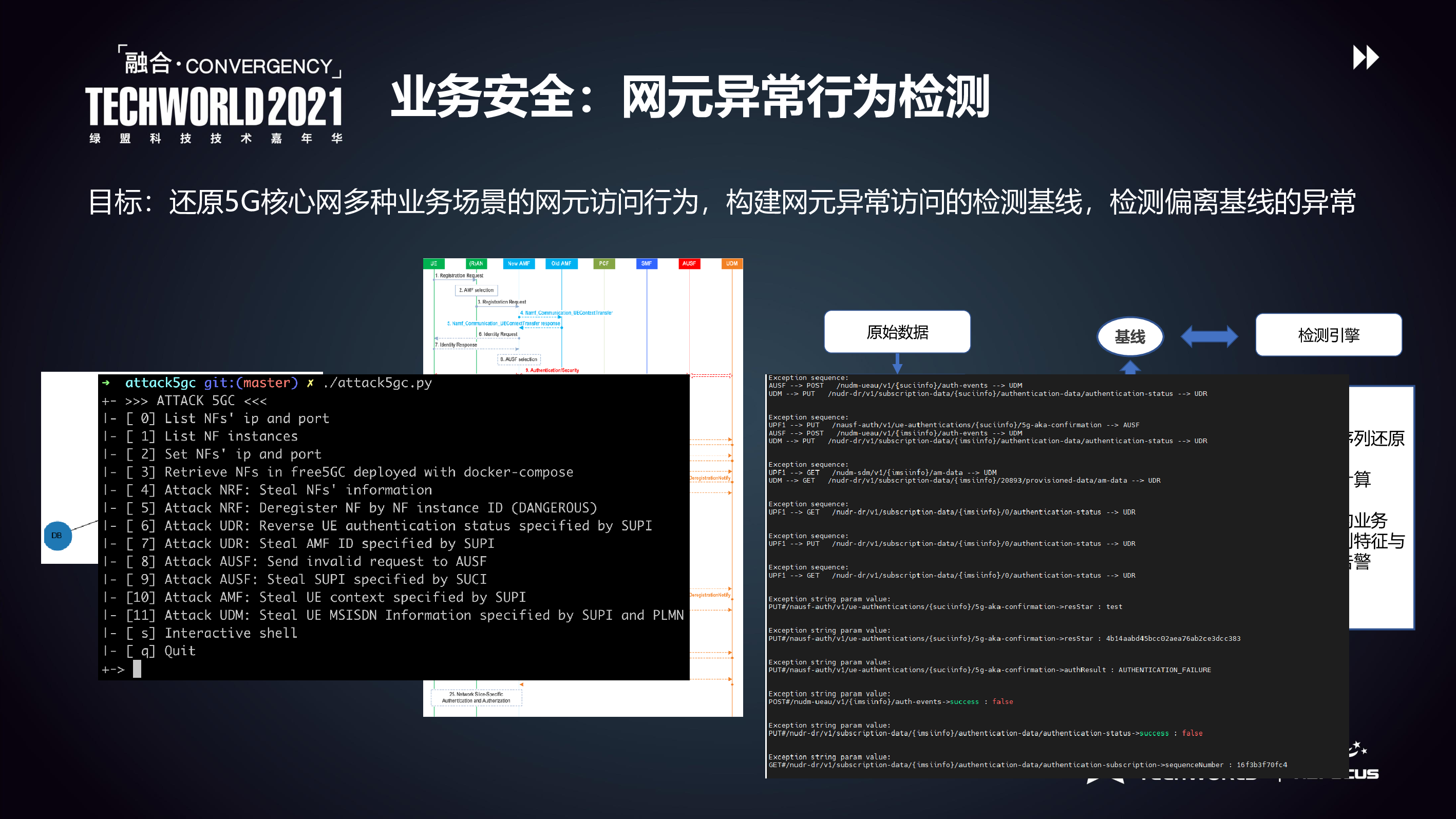Click the (R)AN header in sequence diagram
The image size is (1456, 819).
pyautogui.click(x=476, y=263)
